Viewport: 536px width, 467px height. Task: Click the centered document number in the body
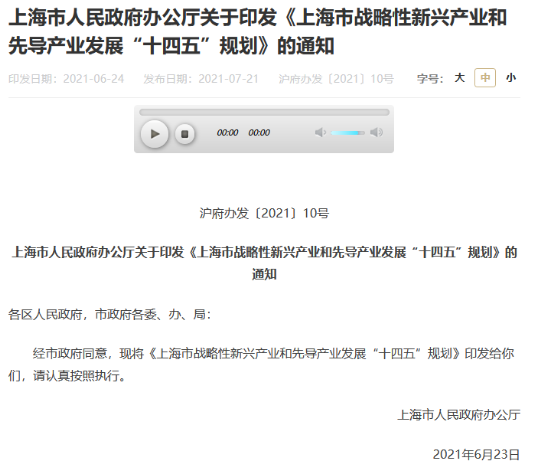click(264, 213)
